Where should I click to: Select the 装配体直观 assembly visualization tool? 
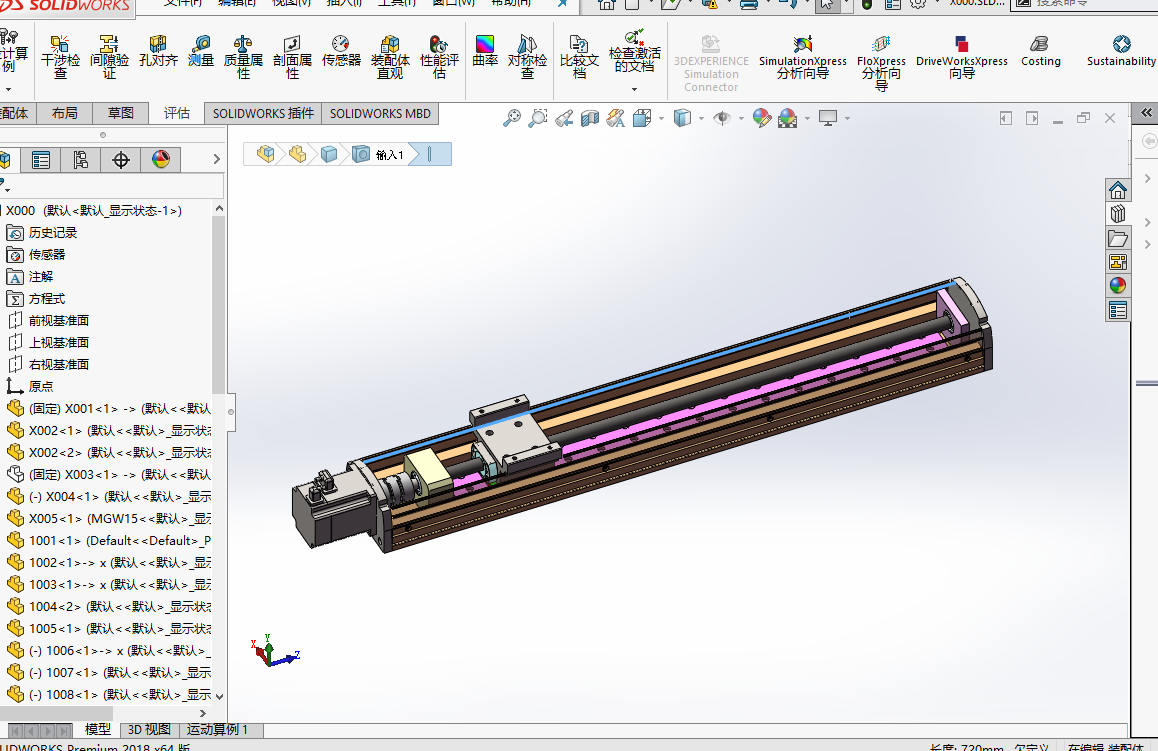pyautogui.click(x=390, y=57)
